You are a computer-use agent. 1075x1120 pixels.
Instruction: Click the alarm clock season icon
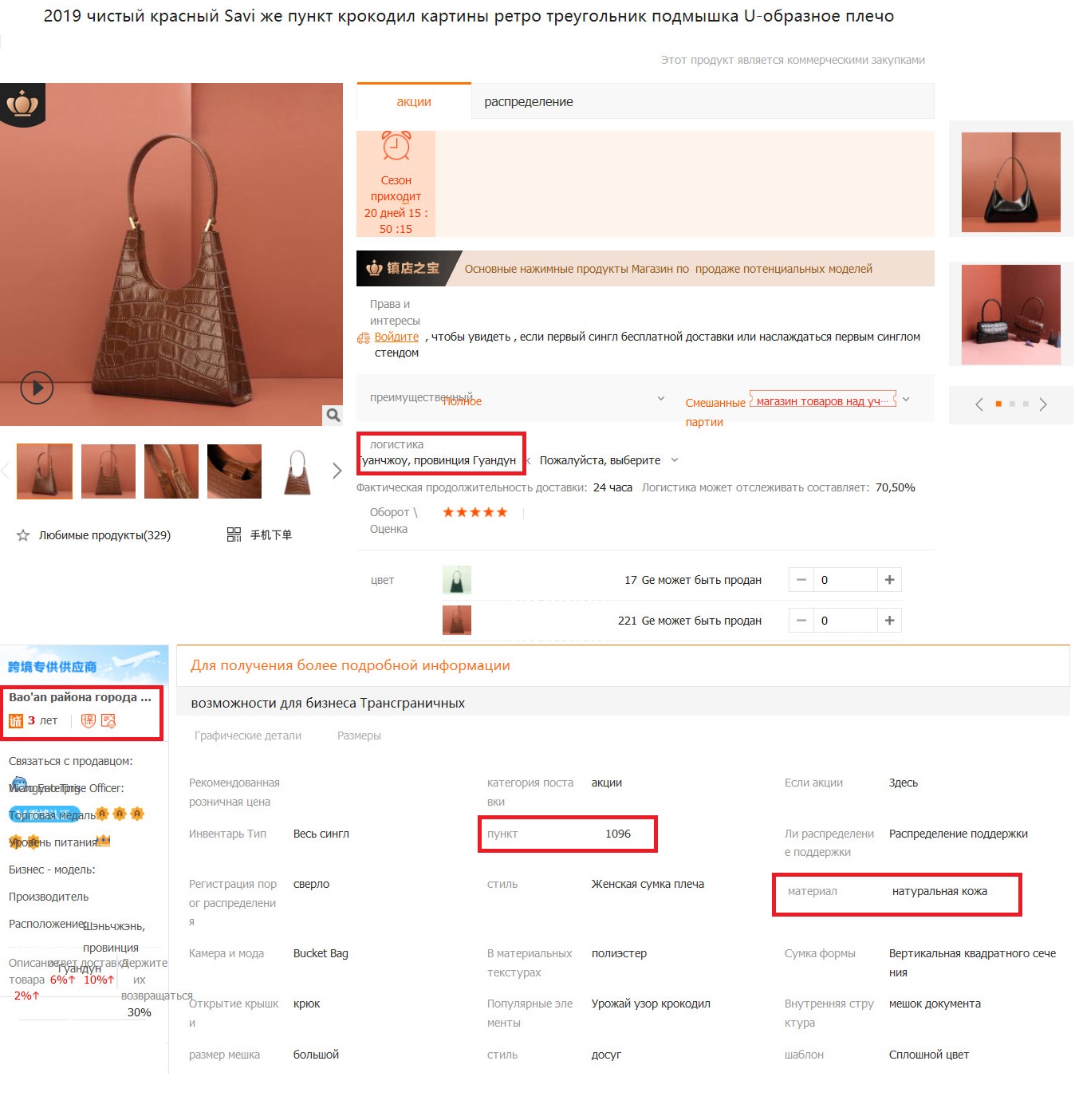pyautogui.click(x=396, y=146)
